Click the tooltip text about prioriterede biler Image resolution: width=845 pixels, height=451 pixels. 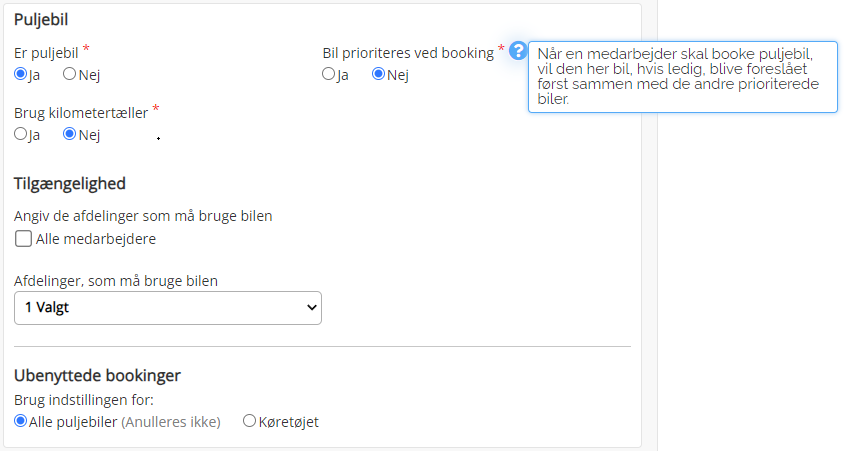683,77
